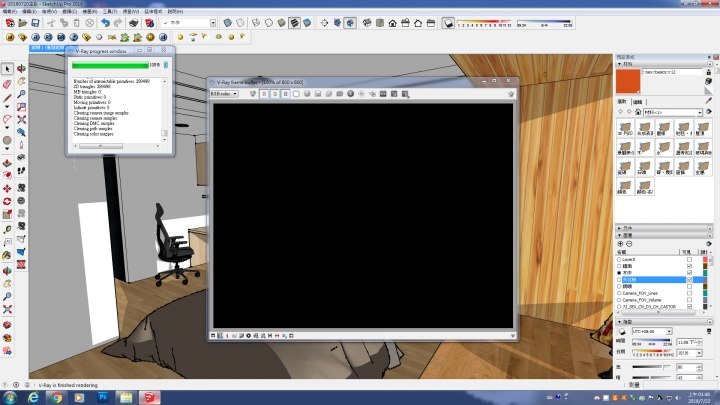Collapse the Shadows panel section
Image resolution: width=720 pixels, height=405 pixels.
point(619,322)
